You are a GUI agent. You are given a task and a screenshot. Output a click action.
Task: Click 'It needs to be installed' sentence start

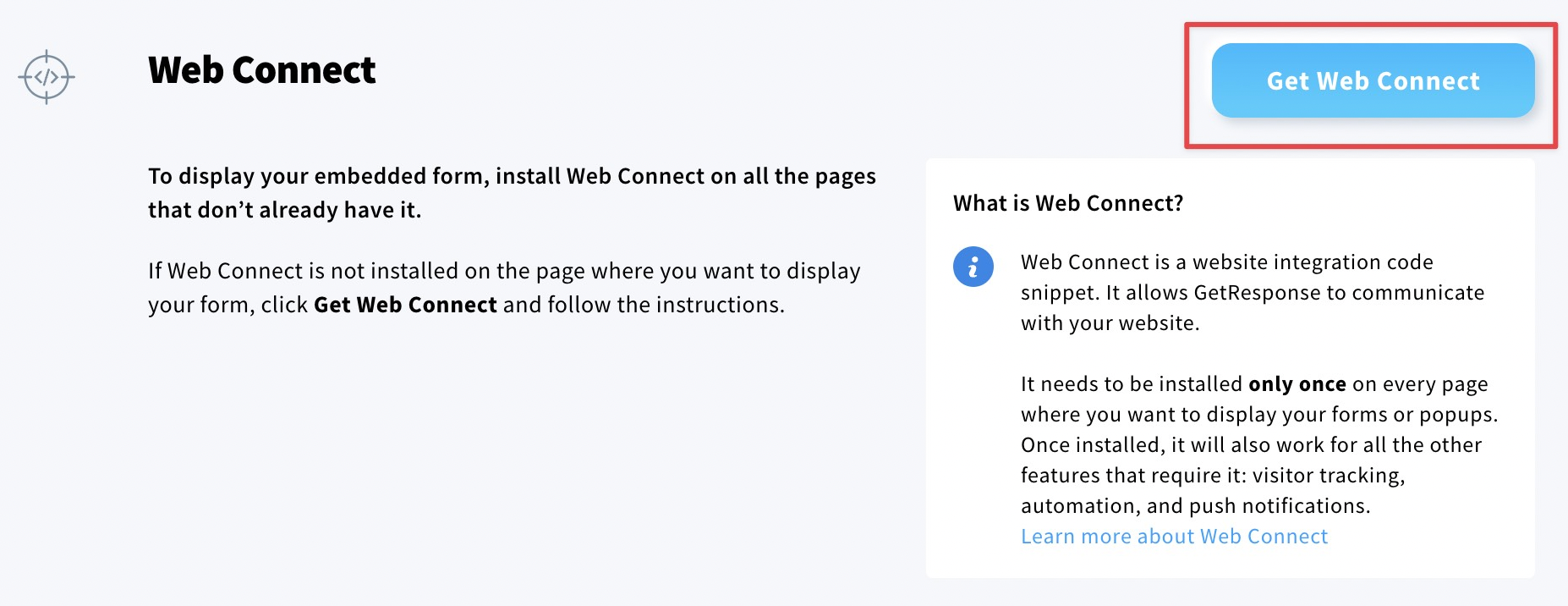click(x=1132, y=384)
